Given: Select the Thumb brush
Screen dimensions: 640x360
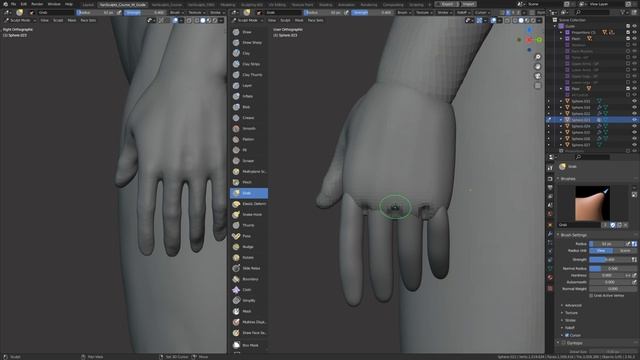Looking at the screenshot, I should (249, 225).
